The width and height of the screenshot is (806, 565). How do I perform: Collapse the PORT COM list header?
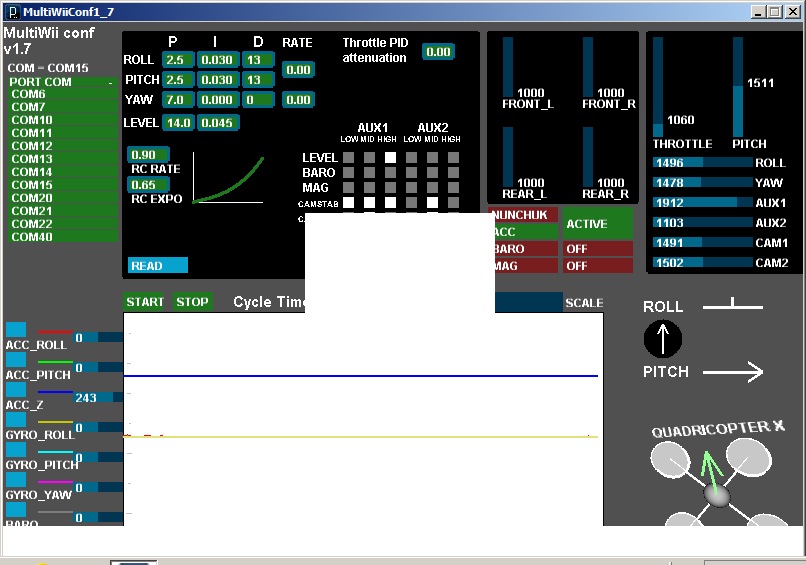(x=62, y=82)
